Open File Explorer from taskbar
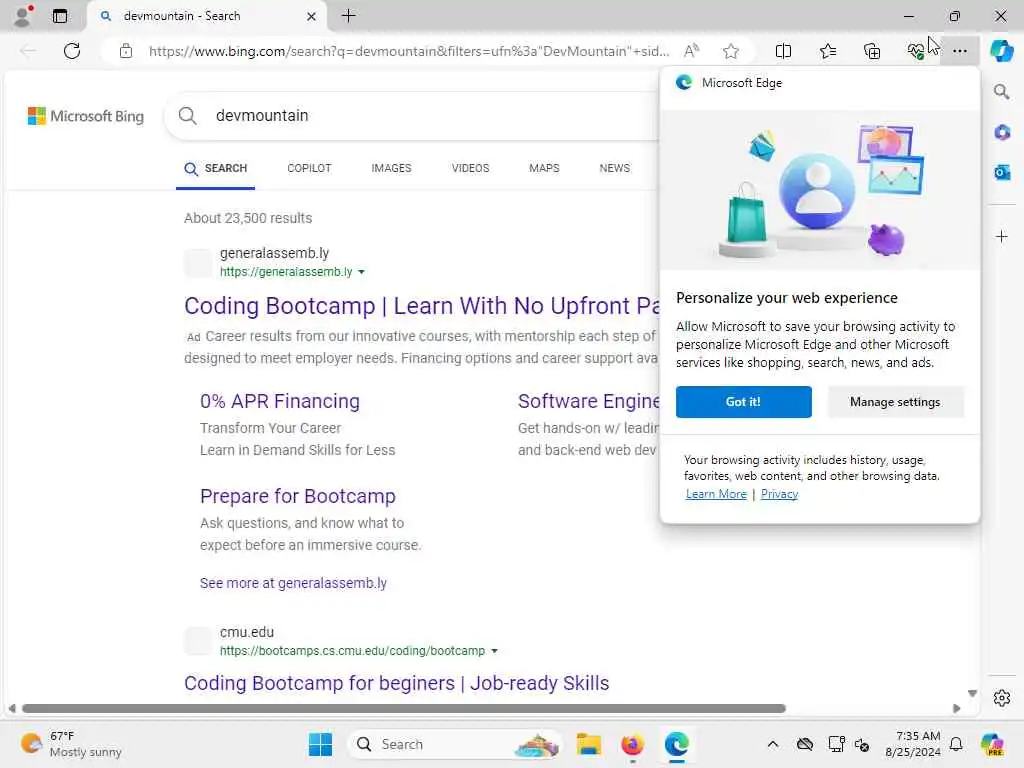 588,744
